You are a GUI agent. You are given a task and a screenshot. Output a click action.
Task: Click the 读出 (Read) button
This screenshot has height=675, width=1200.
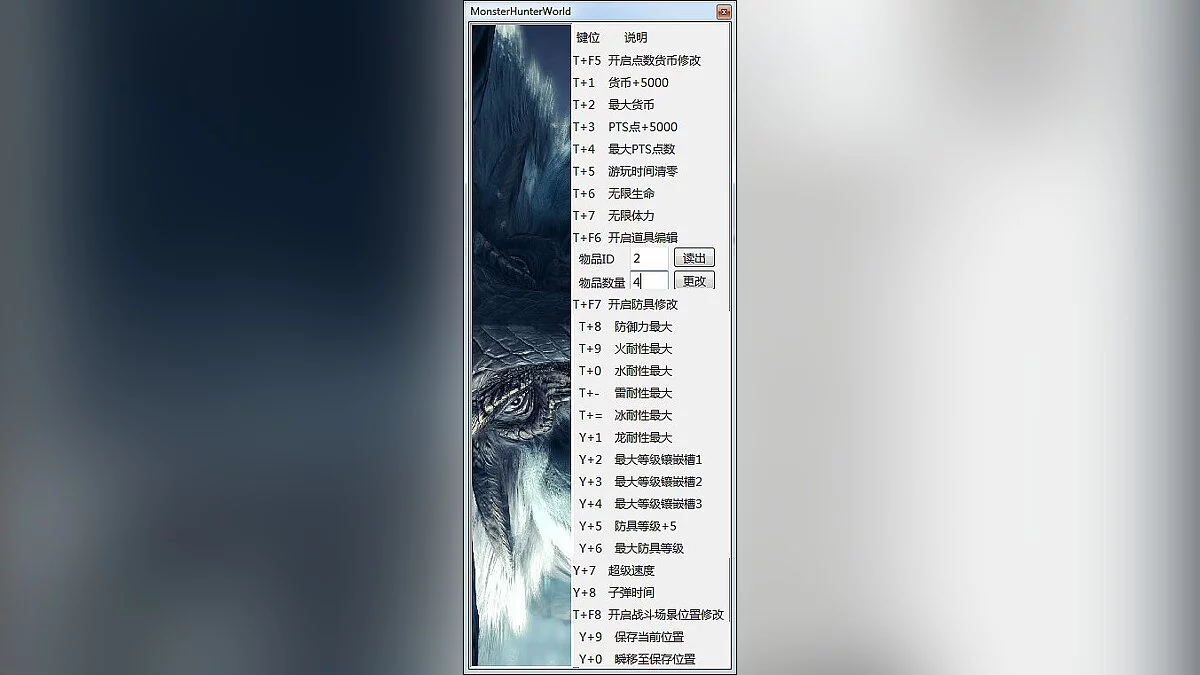(694, 257)
